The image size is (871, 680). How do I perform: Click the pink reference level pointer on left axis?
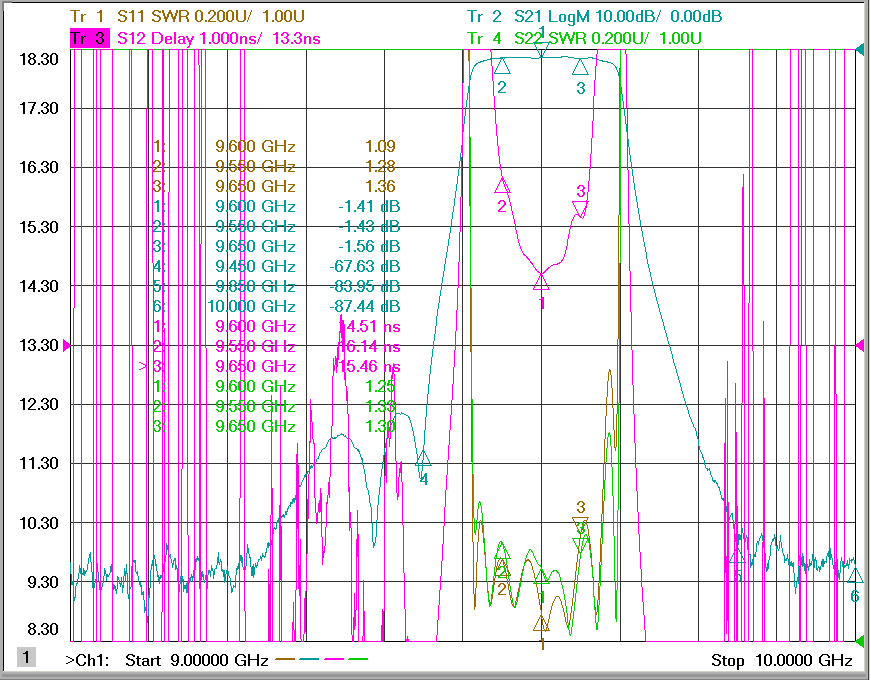tap(67, 346)
